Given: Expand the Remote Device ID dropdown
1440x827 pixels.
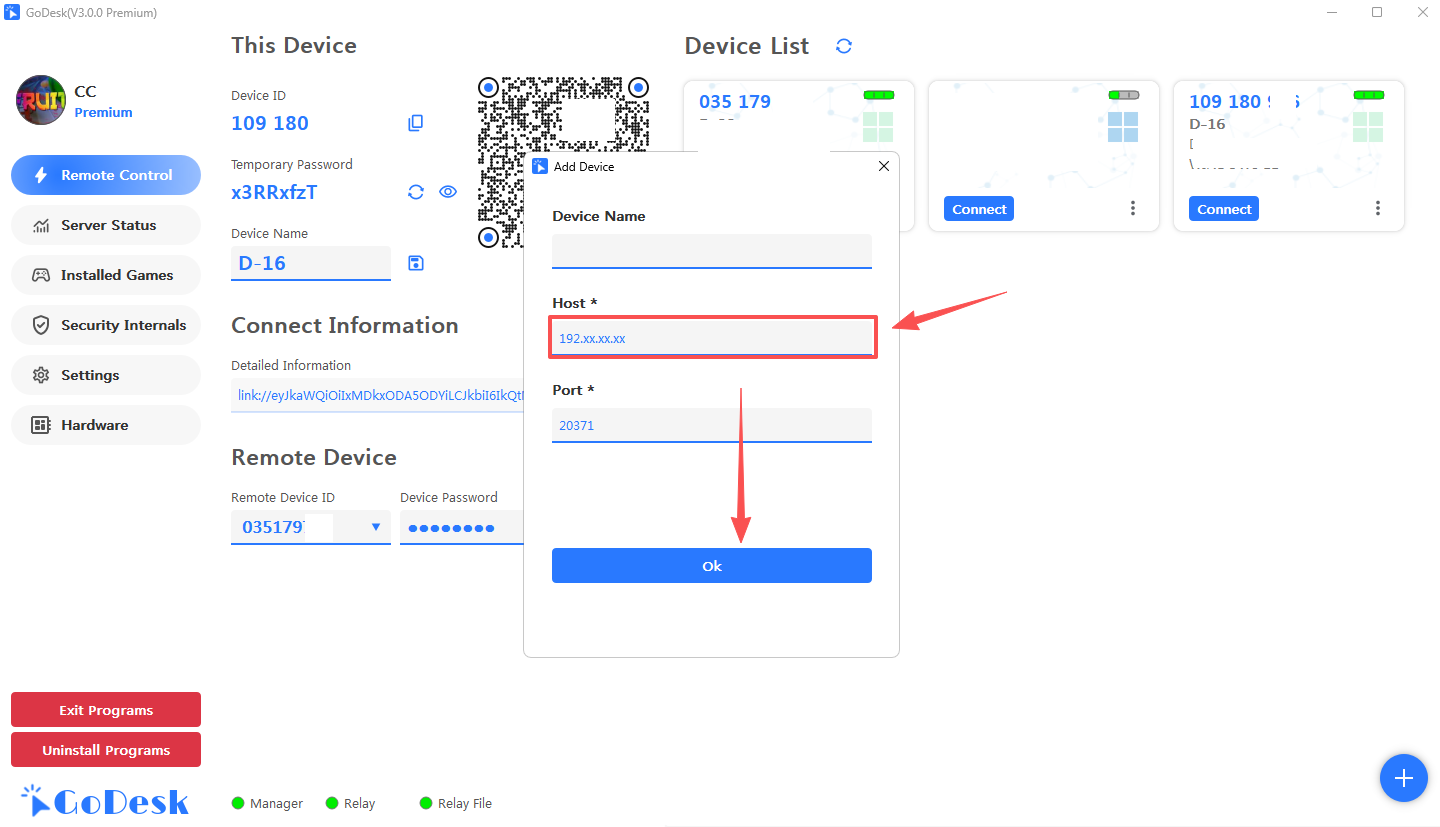Looking at the screenshot, I should (376, 527).
